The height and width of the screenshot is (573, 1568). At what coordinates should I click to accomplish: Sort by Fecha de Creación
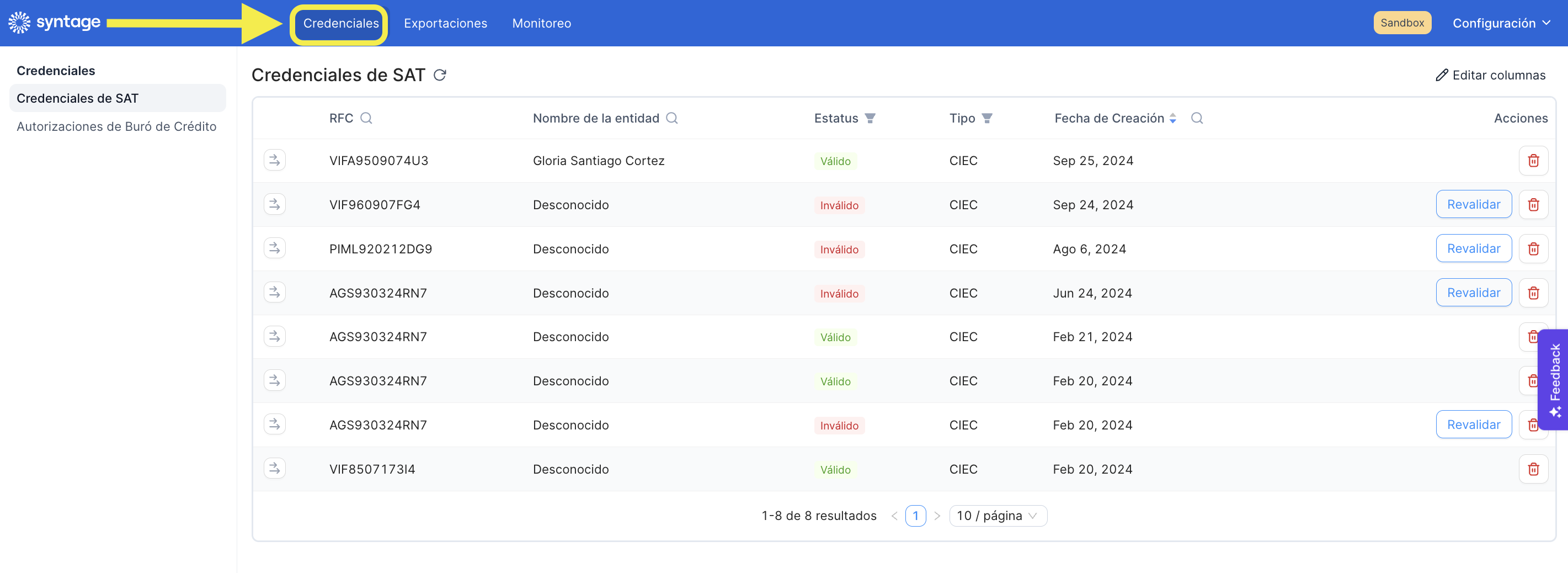1172,118
